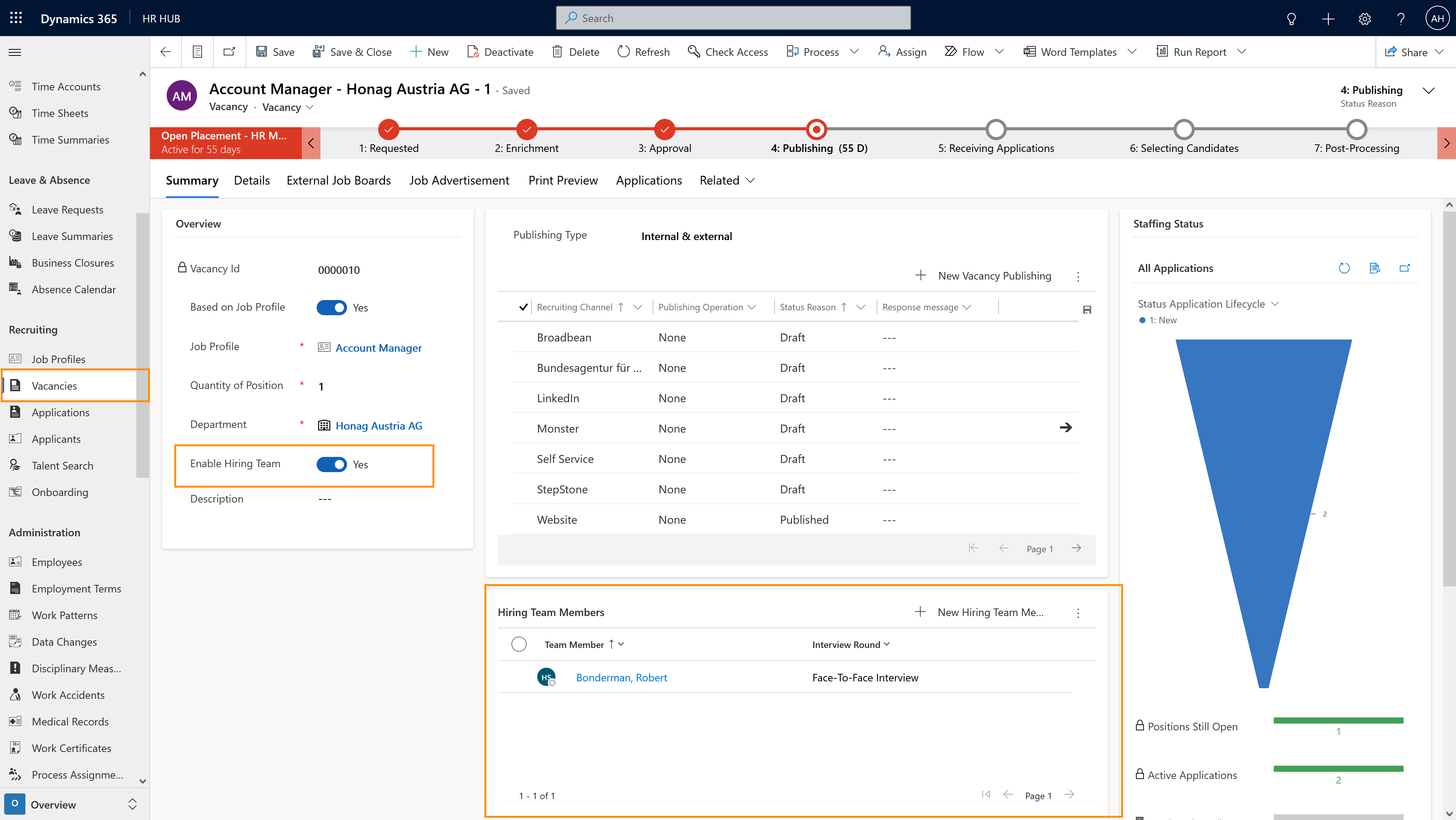Image resolution: width=1456 pixels, height=820 pixels.
Task: Expand the Flow dropdown
Action: (999, 51)
